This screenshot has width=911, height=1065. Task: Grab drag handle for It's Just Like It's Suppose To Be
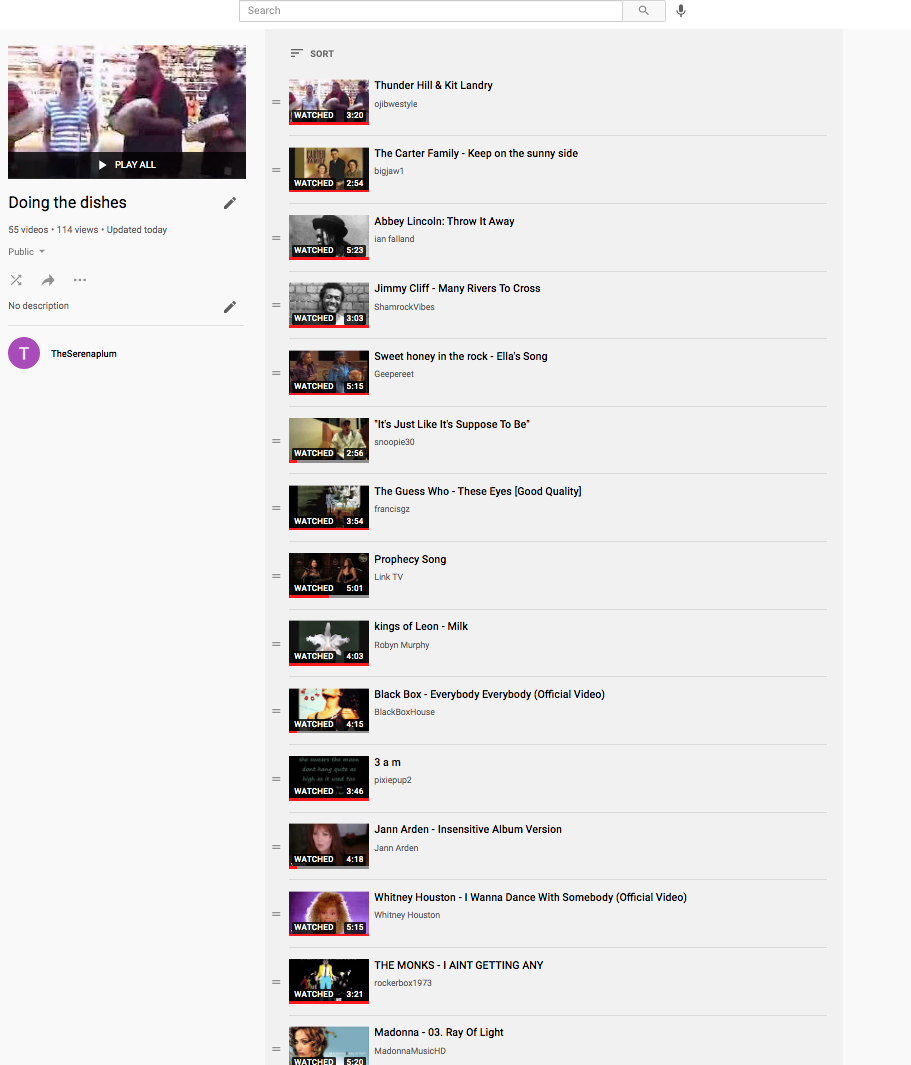pos(276,441)
